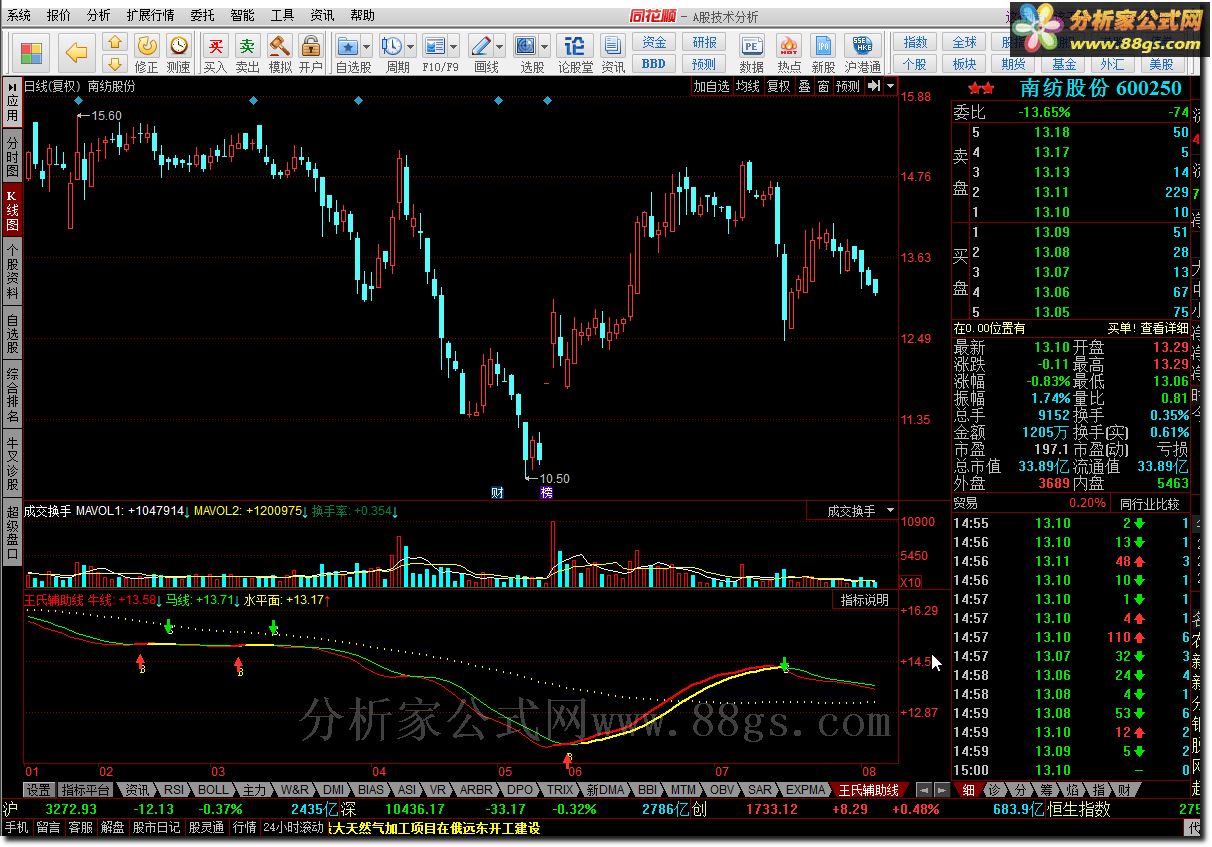Go back with the yellow left arrow
Screen dimensions: 1212x847
point(77,52)
